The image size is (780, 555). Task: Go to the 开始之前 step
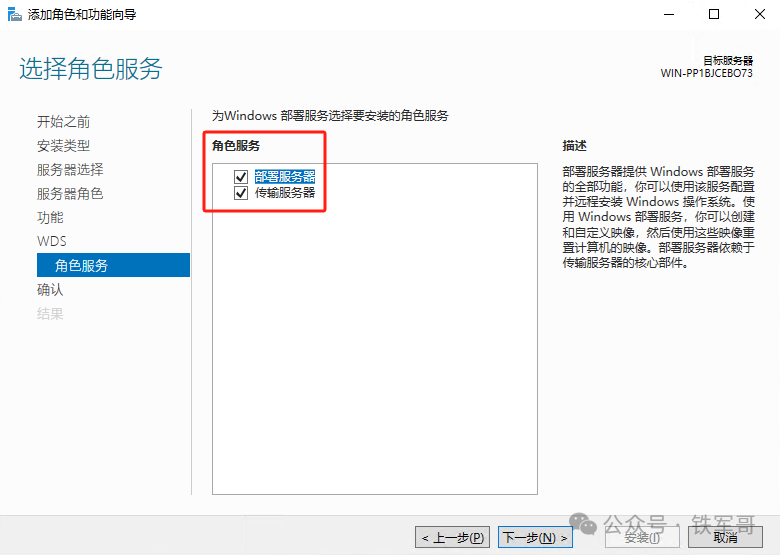[63, 122]
